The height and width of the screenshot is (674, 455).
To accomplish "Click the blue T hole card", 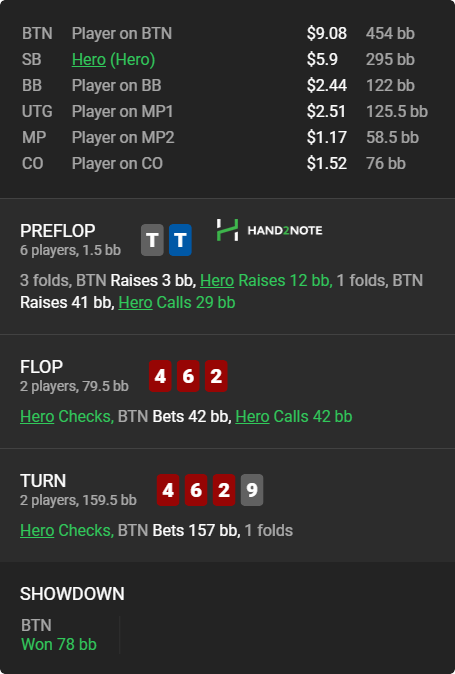I will (180, 240).
